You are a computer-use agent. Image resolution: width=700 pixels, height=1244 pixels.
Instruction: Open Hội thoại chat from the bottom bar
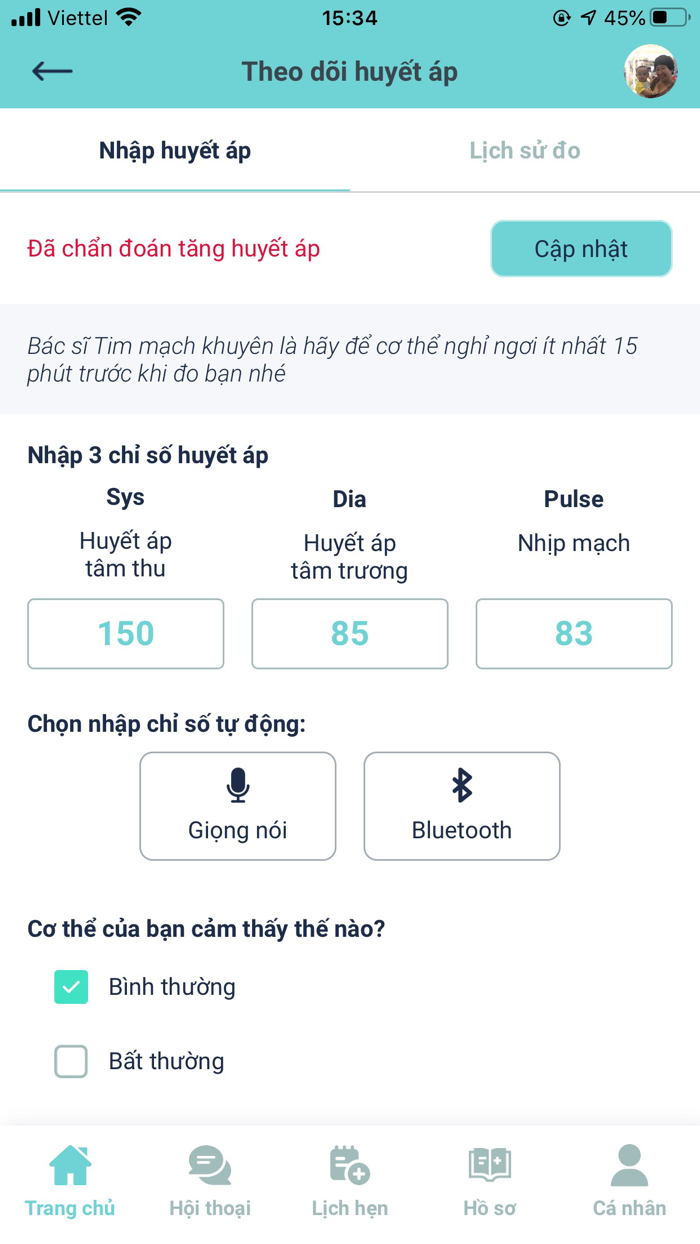[x=209, y=1165]
